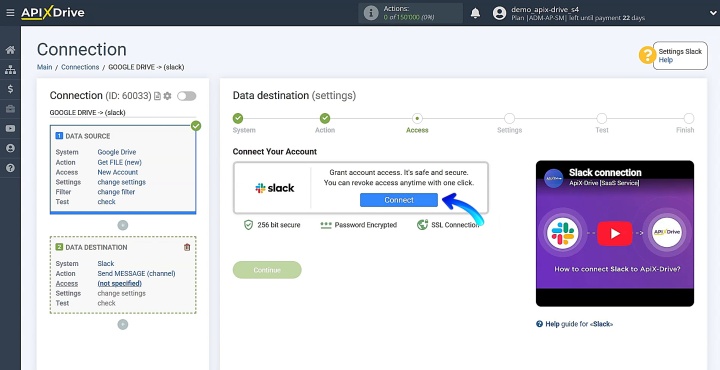The height and width of the screenshot is (370, 720).
Task: Click the Main breadcrumb link
Action: [45, 67]
